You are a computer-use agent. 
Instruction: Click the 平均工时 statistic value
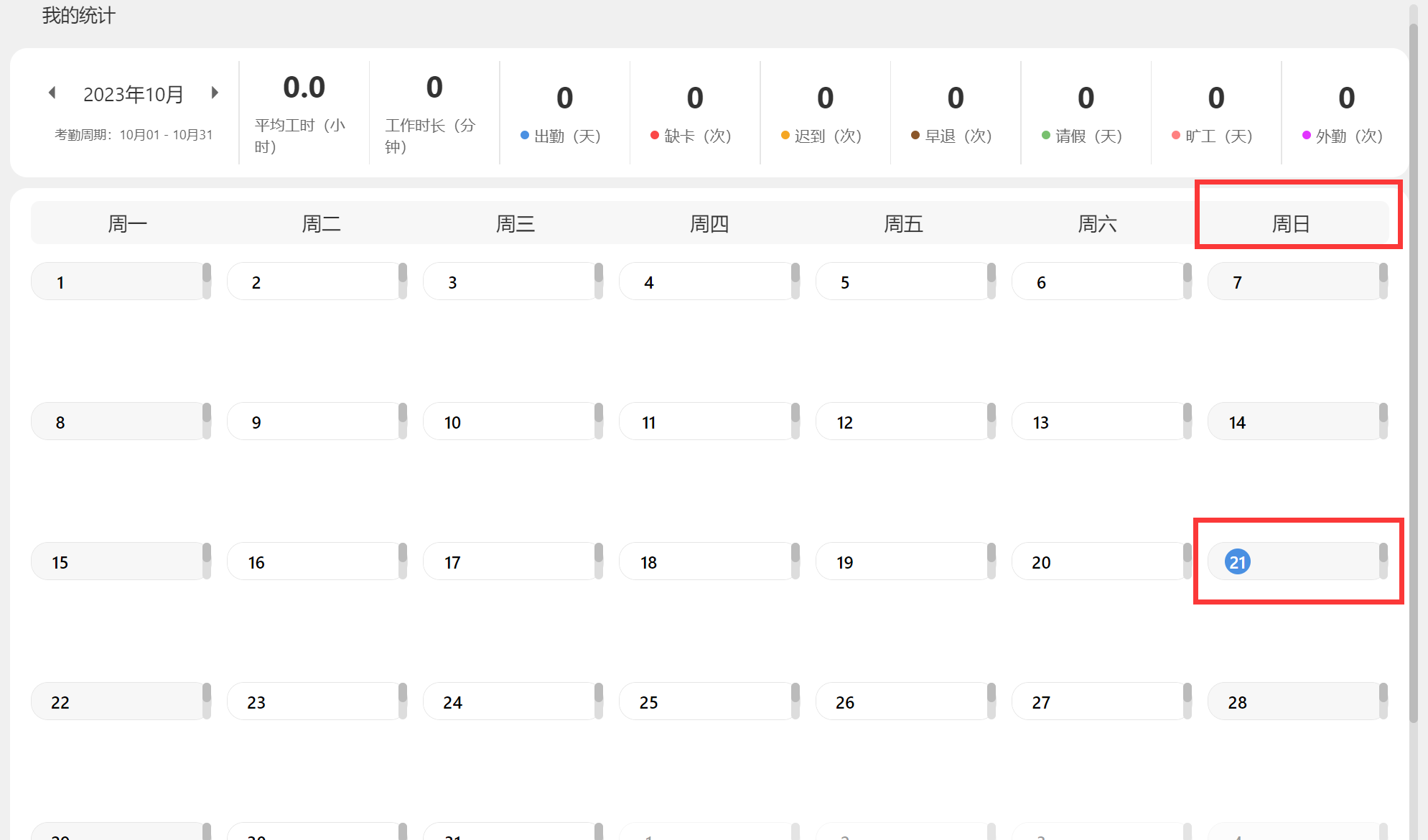click(x=304, y=88)
